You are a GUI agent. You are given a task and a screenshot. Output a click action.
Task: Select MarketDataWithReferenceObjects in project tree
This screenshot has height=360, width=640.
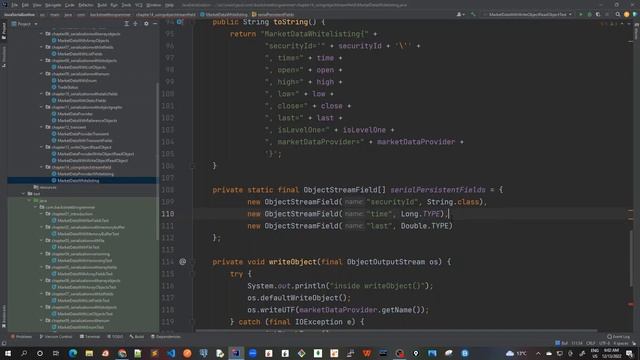(x=87, y=120)
